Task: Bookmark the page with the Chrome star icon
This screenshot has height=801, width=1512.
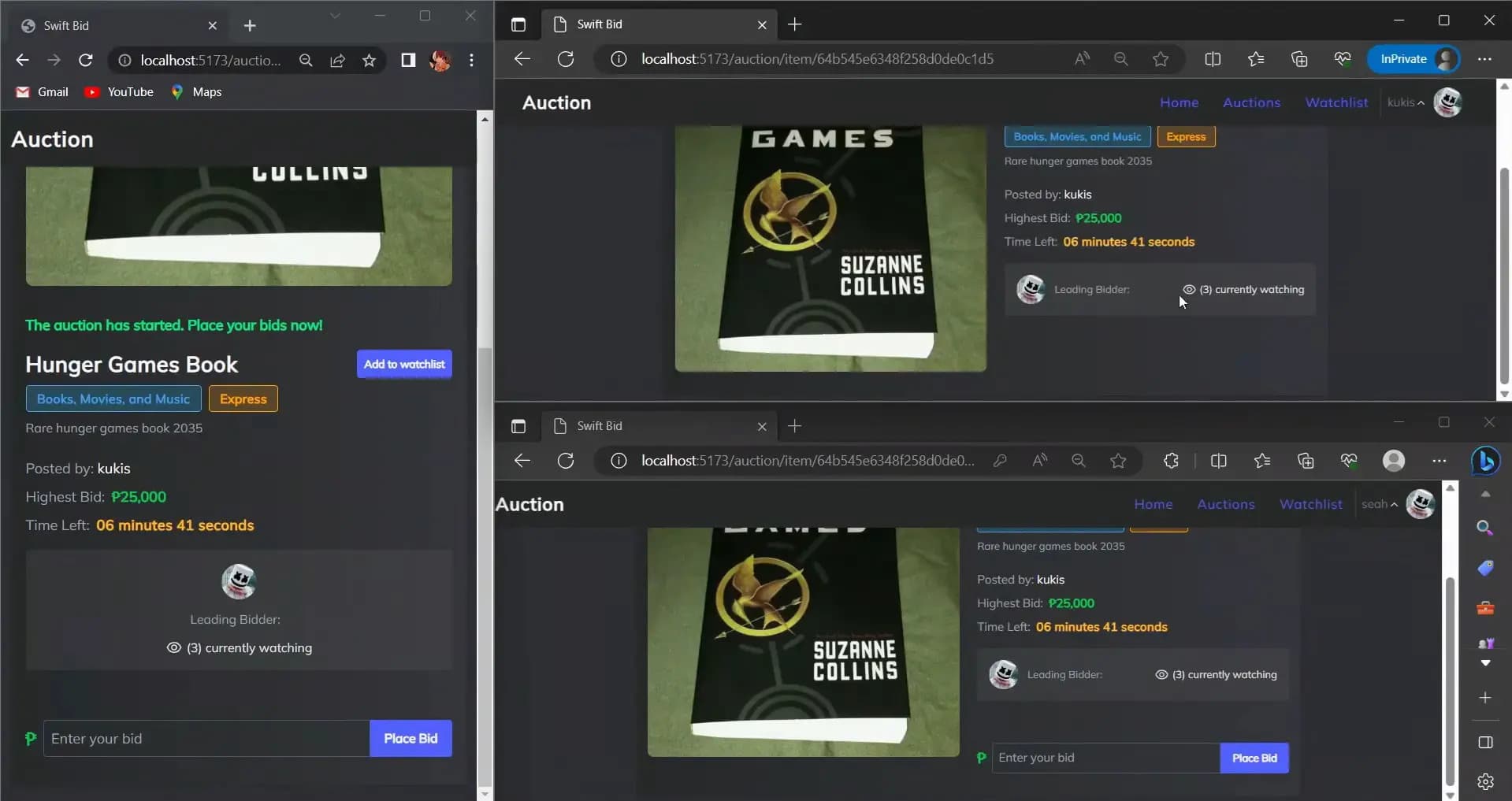Action: pyautogui.click(x=369, y=60)
